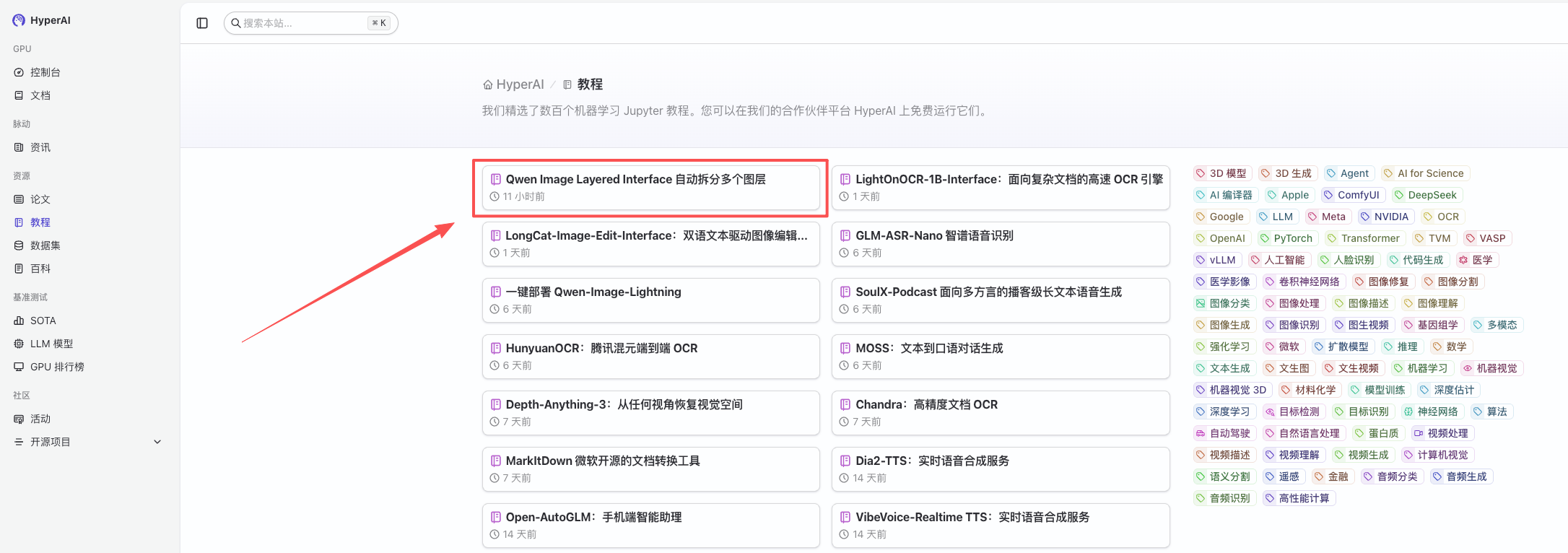This screenshot has height=553, width=1568.
Task: Click the icon beside 医学 tag
Action: tap(1463, 260)
